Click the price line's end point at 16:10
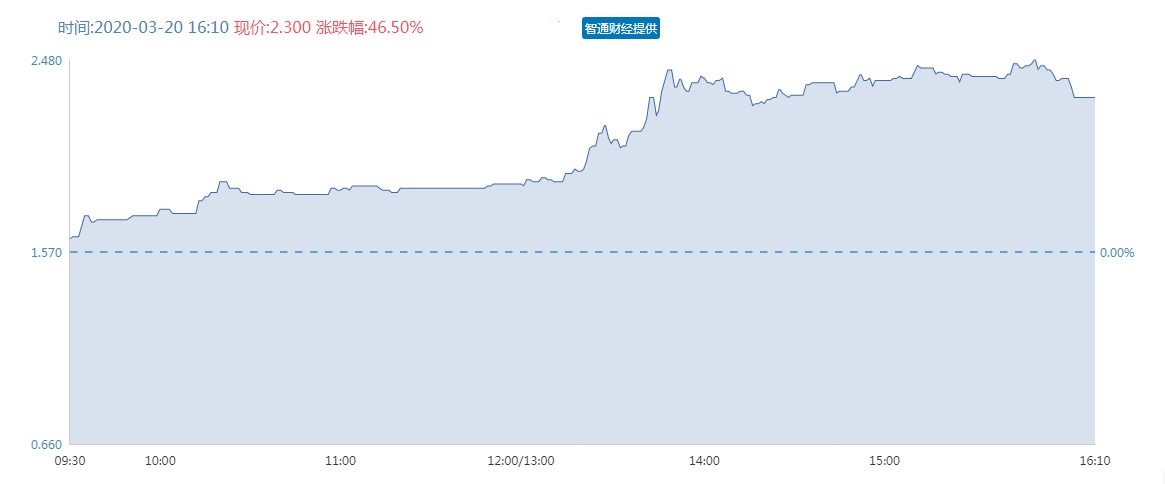 [x=1094, y=97]
